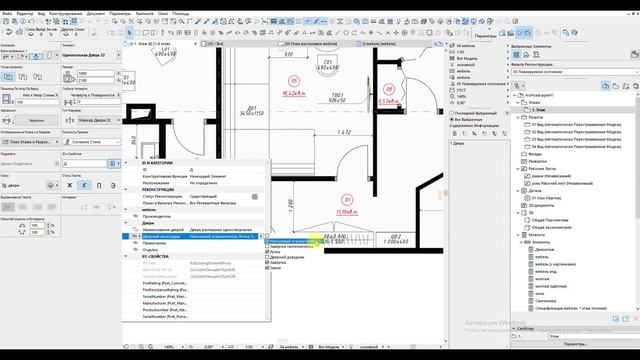This screenshot has height=360, width=640.
Task: Click the Зеркально button
Action: point(36,120)
